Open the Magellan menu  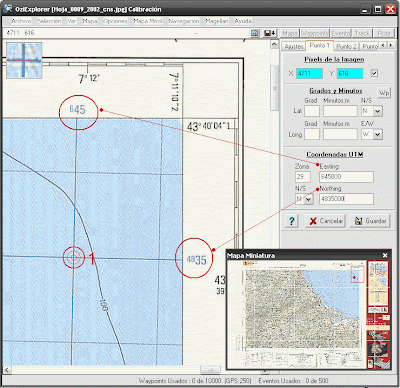[217, 21]
